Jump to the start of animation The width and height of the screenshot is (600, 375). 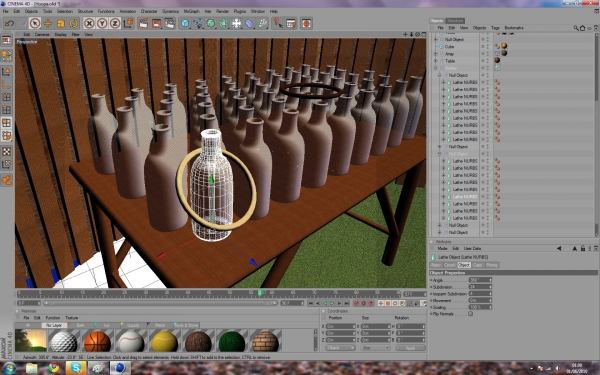point(311,303)
